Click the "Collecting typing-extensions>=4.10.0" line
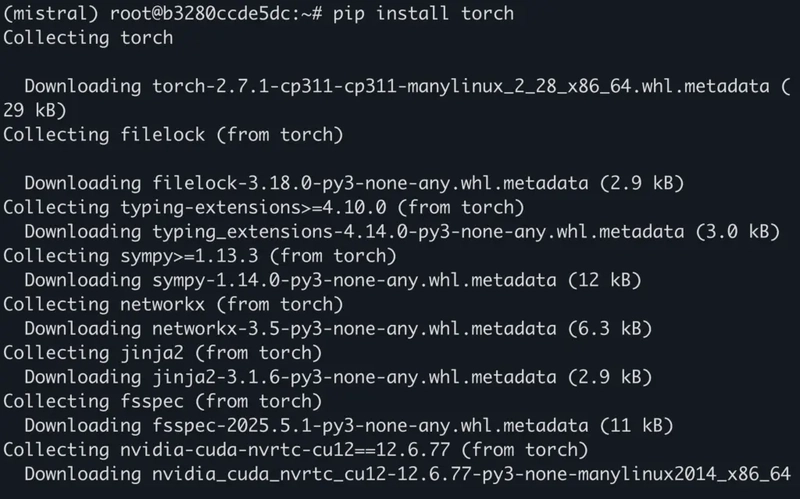The height and width of the screenshot is (499, 800). tap(264, 207)
